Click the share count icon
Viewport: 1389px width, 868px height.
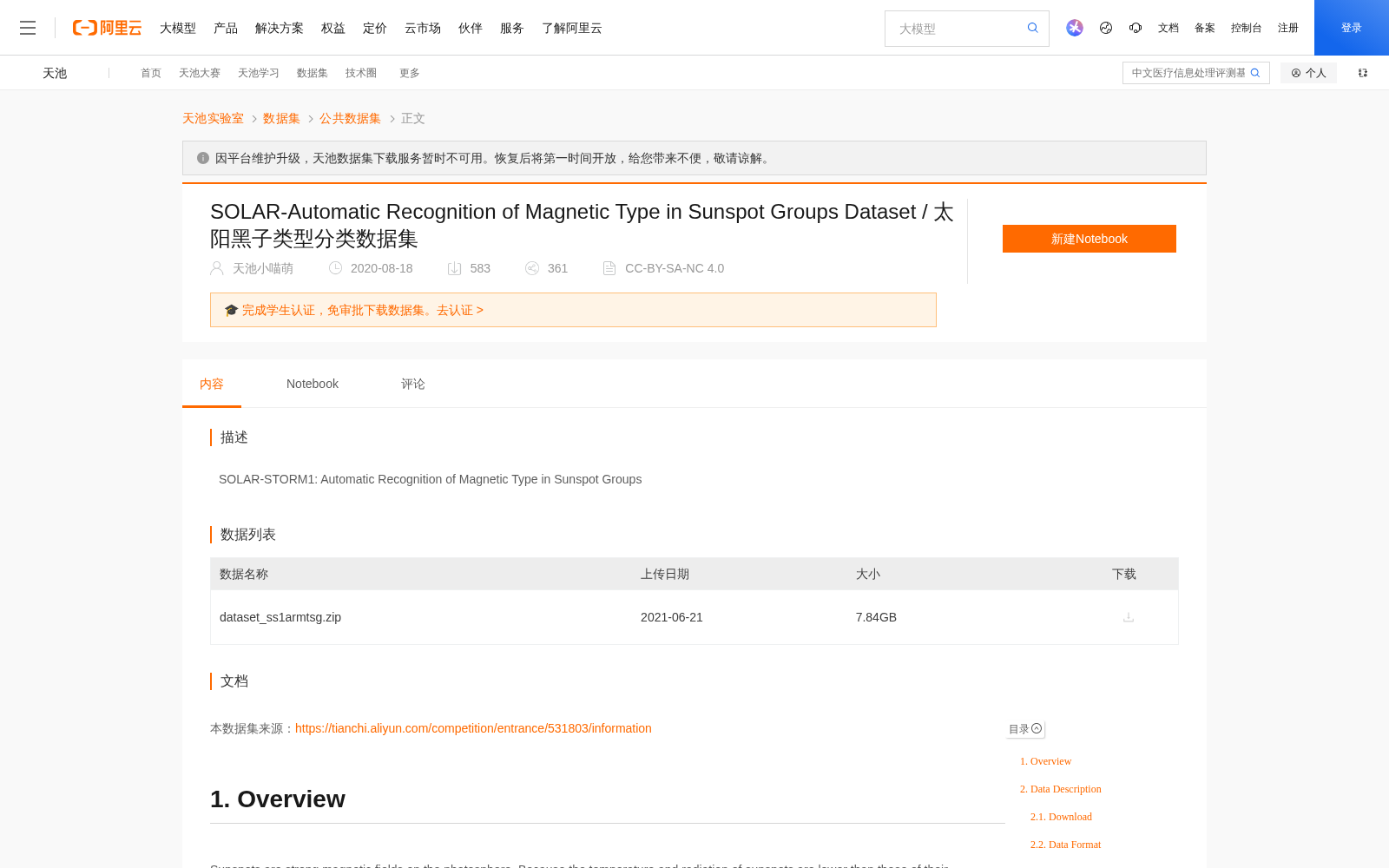[532, 268]
